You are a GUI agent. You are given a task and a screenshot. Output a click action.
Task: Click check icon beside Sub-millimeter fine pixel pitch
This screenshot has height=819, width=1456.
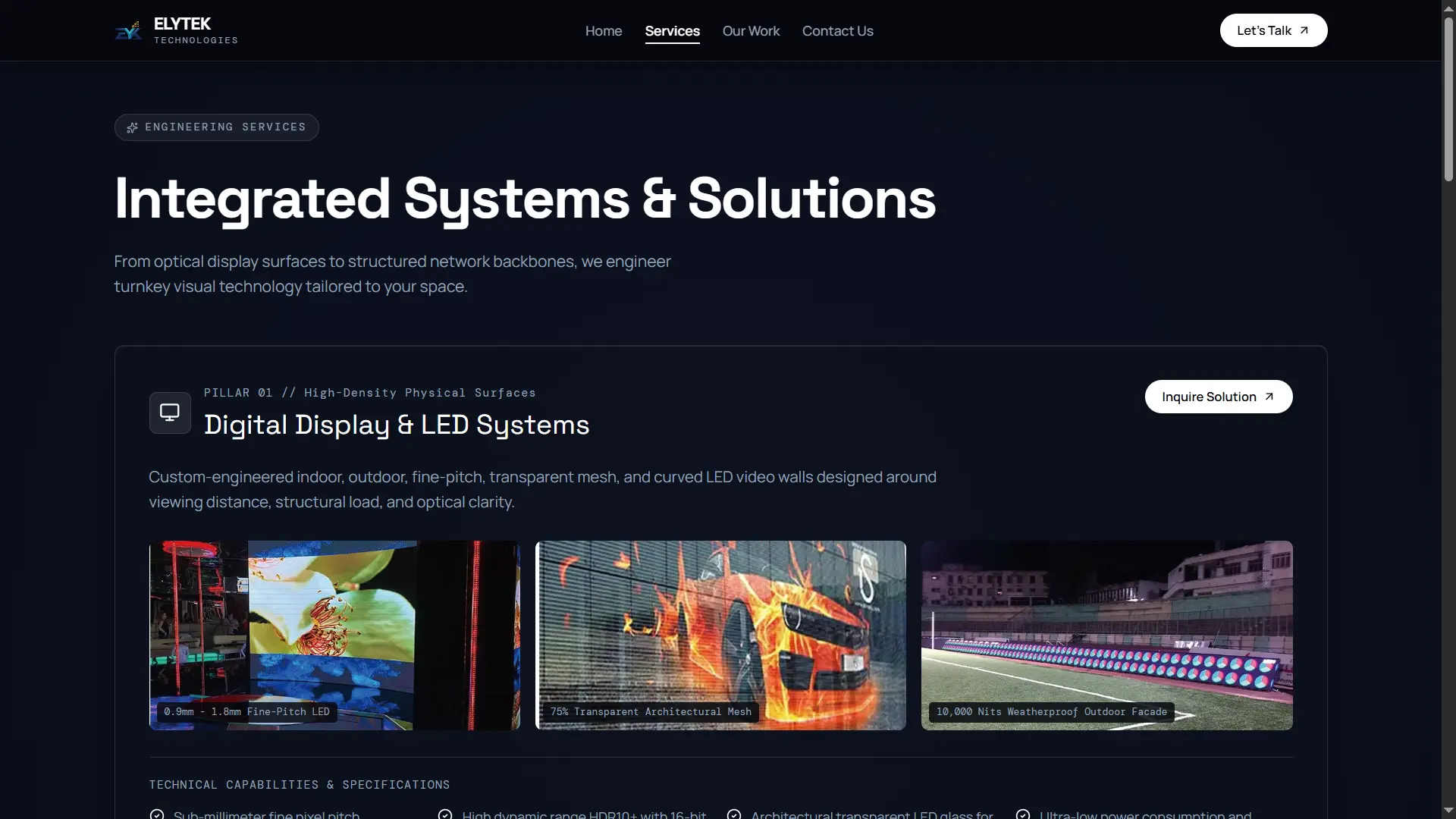(157, 814)
